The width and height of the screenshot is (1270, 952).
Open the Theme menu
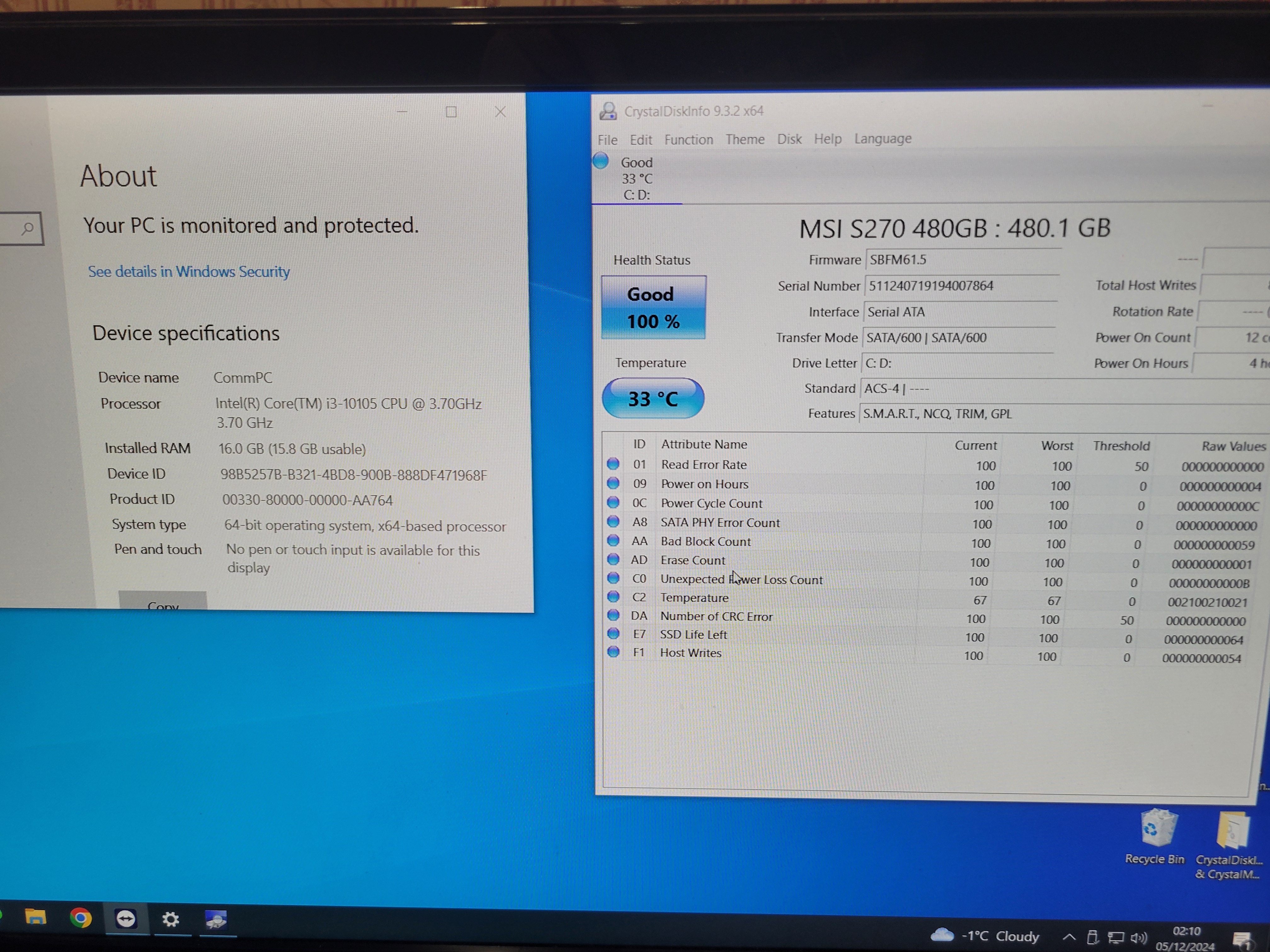(745, 139)
